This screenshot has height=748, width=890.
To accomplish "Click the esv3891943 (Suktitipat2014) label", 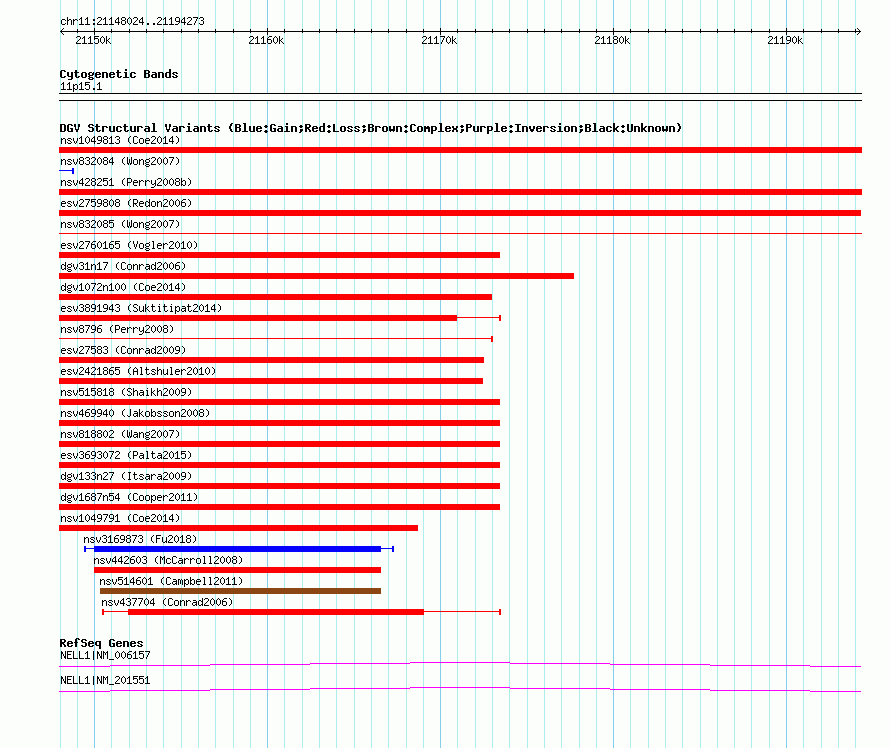I will click(x=141, y=308).
